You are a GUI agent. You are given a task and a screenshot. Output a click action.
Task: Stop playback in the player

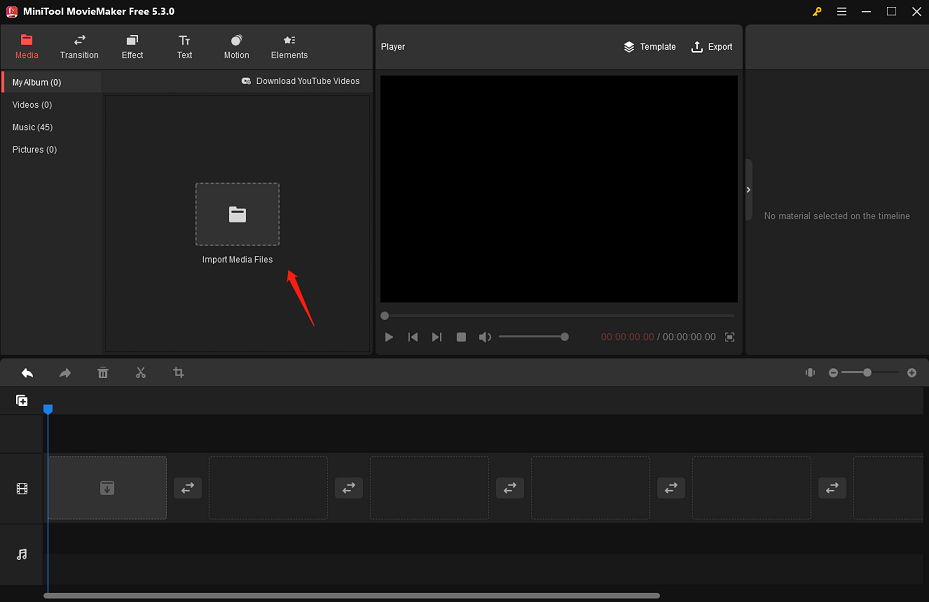(461, 337)
